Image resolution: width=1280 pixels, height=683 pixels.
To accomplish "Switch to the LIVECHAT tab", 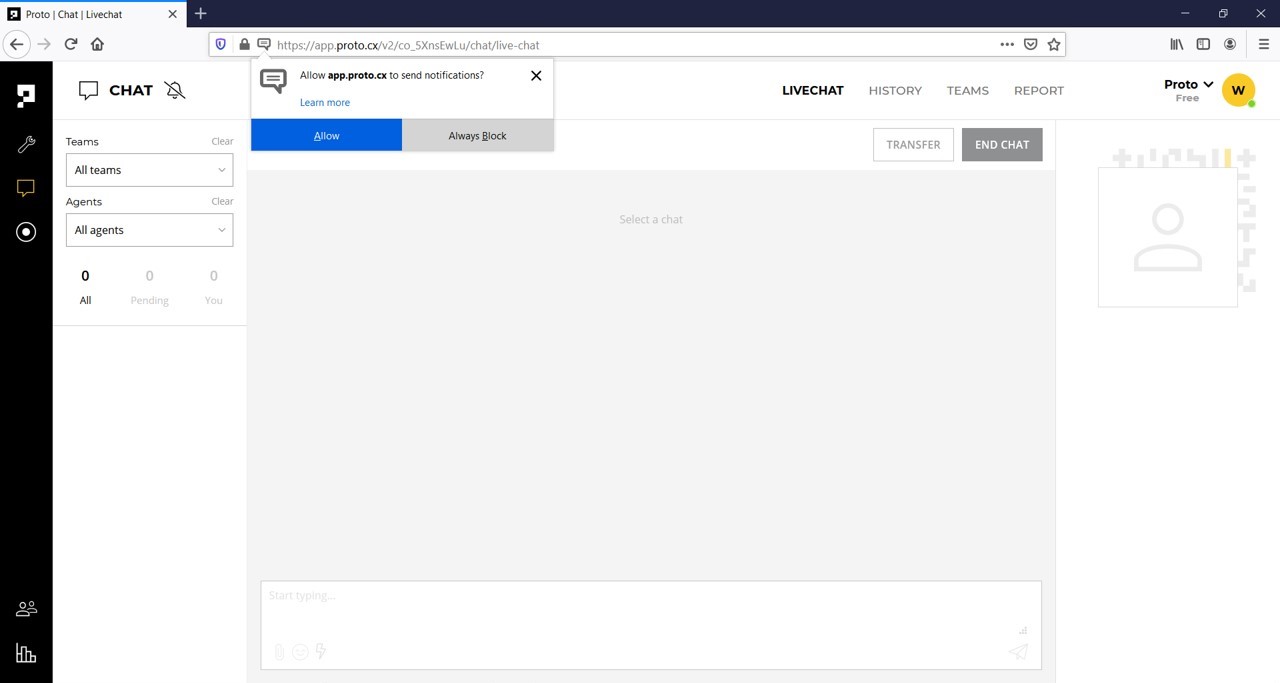I will pos(812,90).
